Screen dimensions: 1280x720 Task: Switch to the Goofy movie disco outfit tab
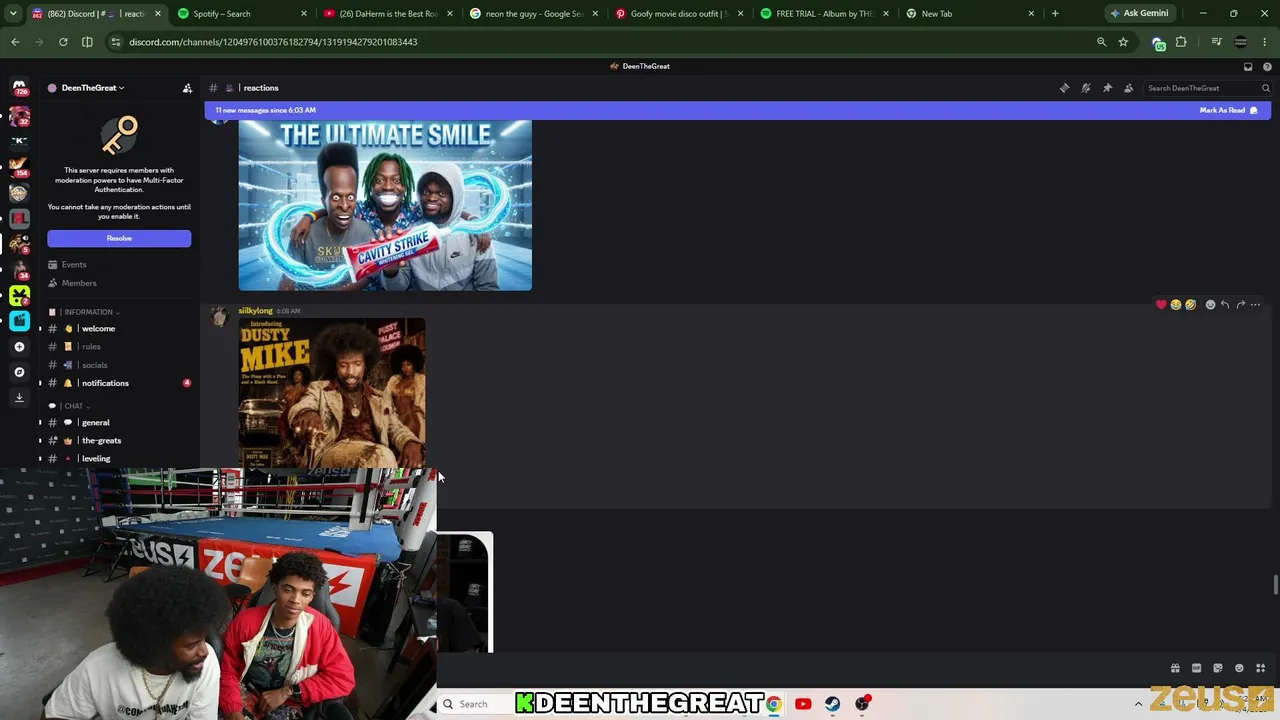pos(680,14)
